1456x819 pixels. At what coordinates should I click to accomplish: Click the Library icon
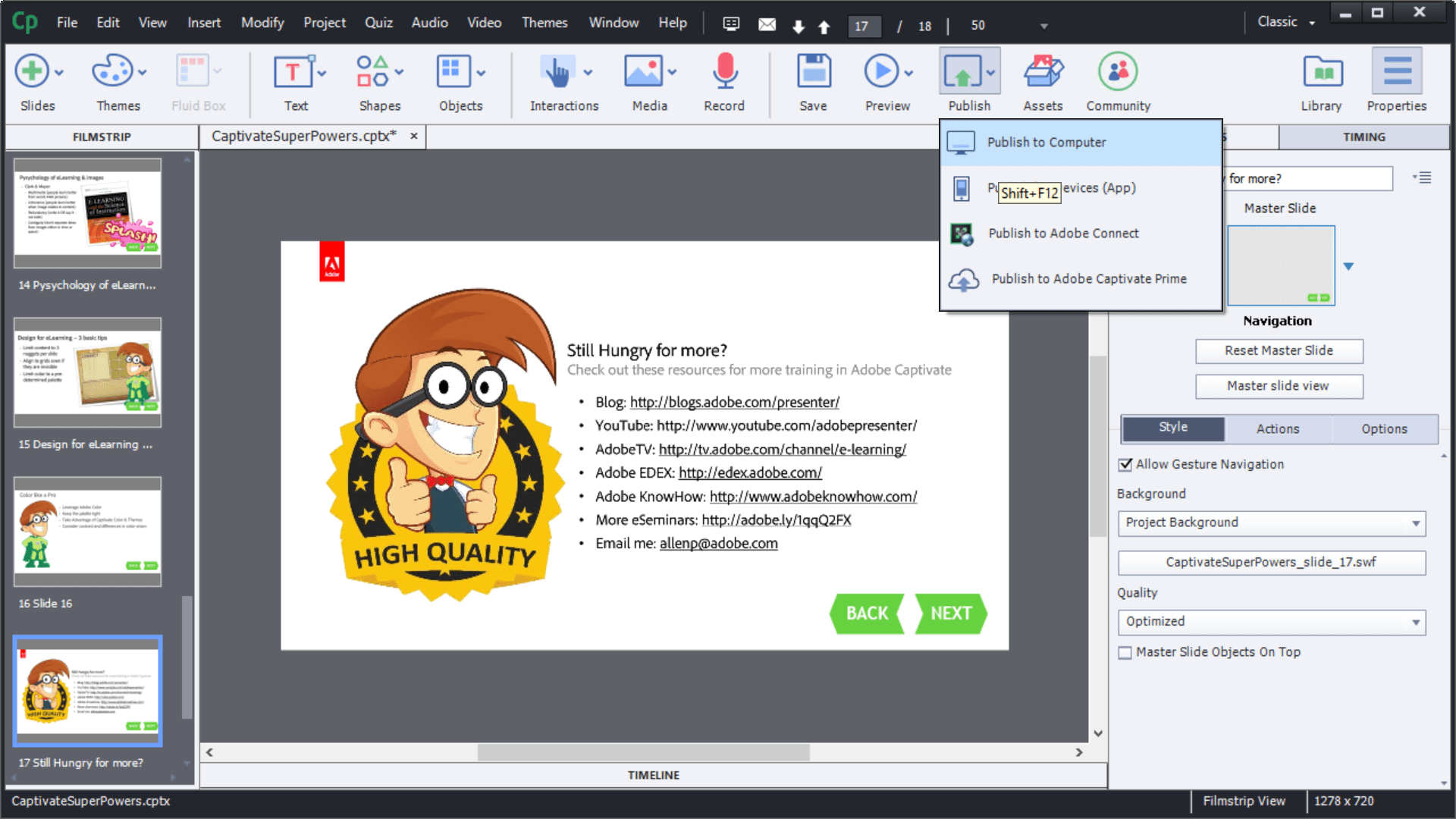[1321, 80]
